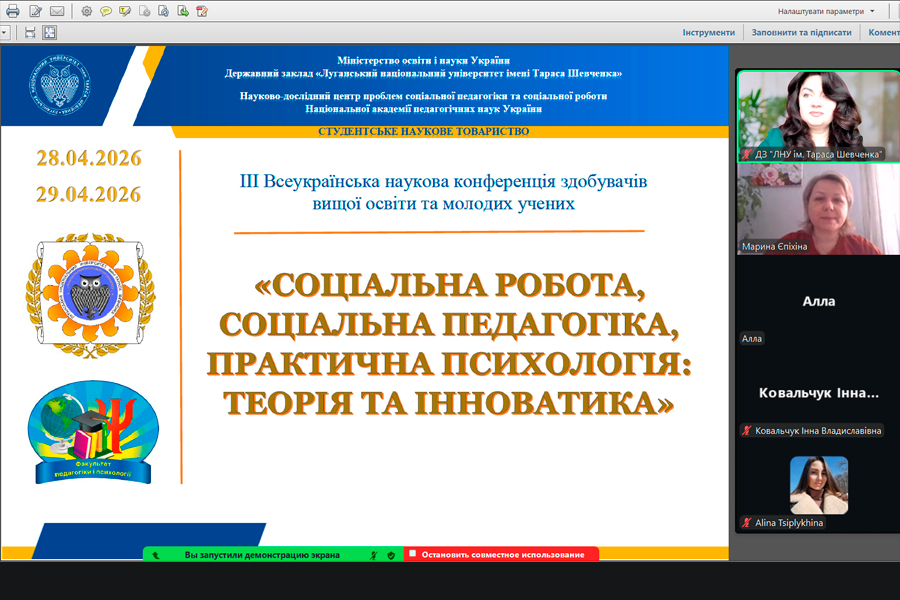Toggle muted mic icon for Ковальчук Інна
The width and height of the screenshot is (900, 600).
point(746,430)
